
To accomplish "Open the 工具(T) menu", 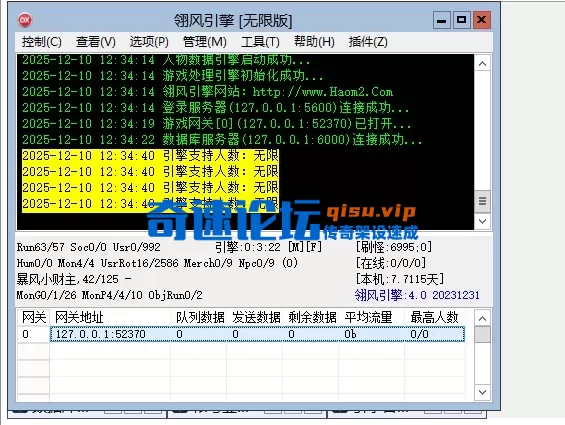I will [260, 42].
